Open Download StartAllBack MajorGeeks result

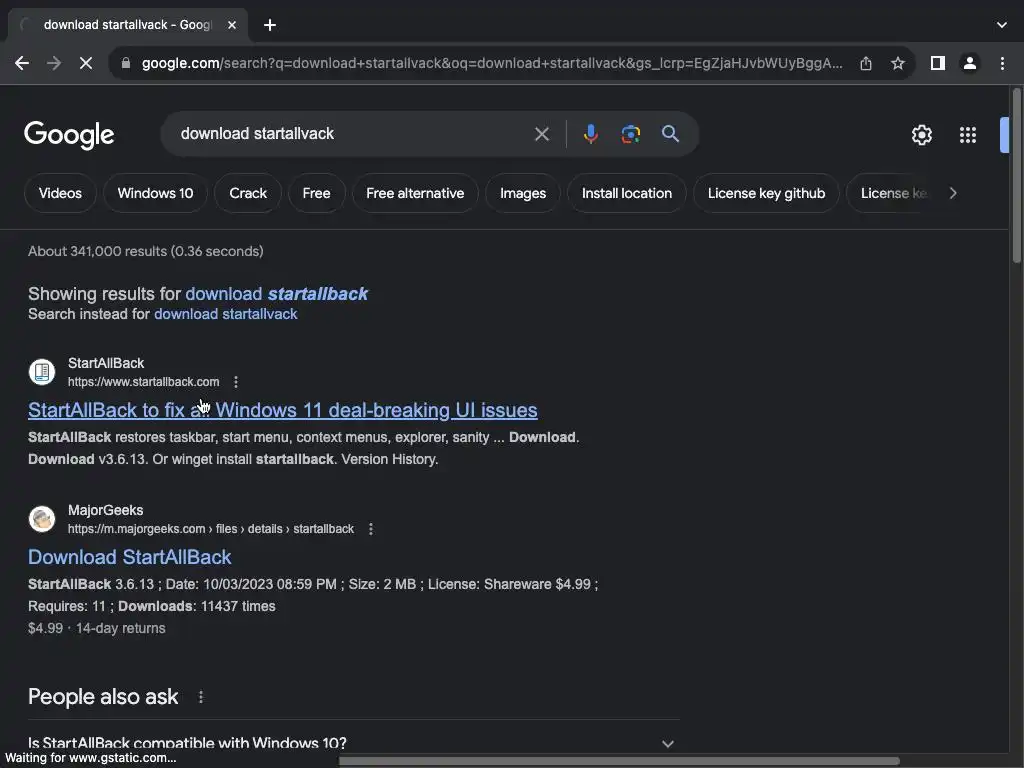[x=129, y=557]
